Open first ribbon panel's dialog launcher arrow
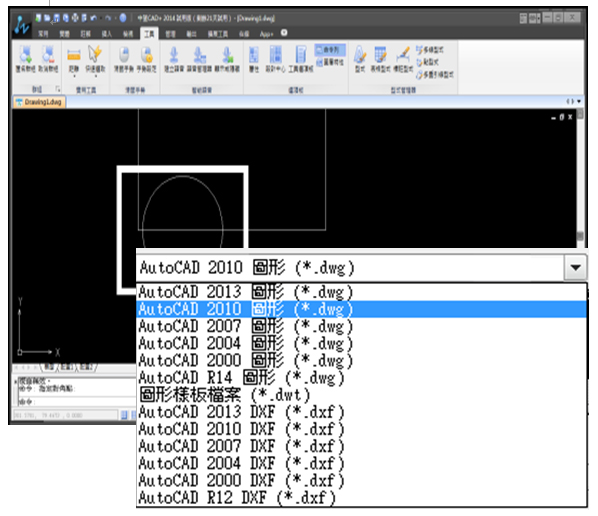Viewport: 598px width, 516px height. click(58, 89)
